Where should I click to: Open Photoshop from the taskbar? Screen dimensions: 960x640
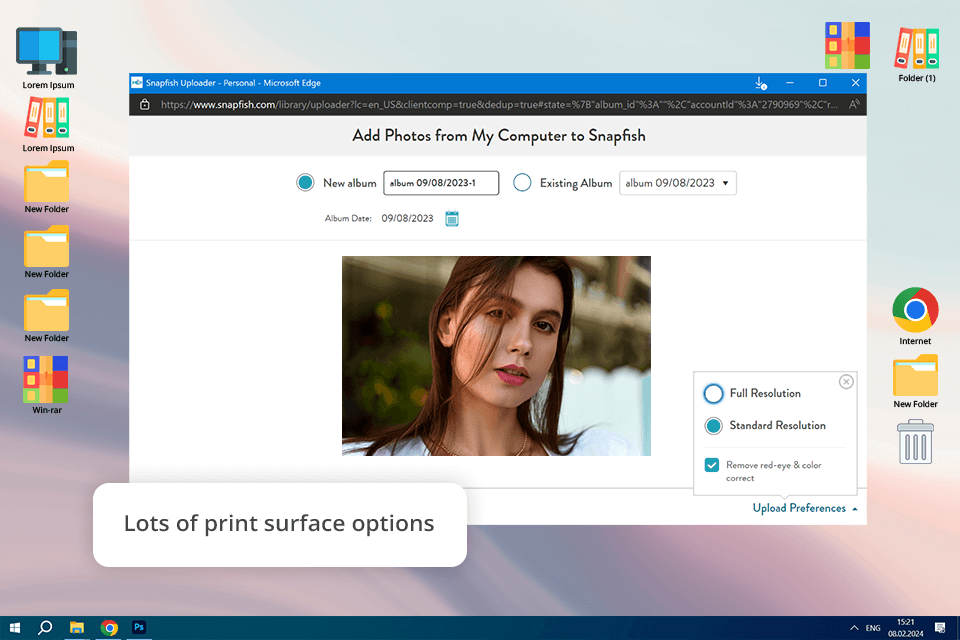click(139, 627)
